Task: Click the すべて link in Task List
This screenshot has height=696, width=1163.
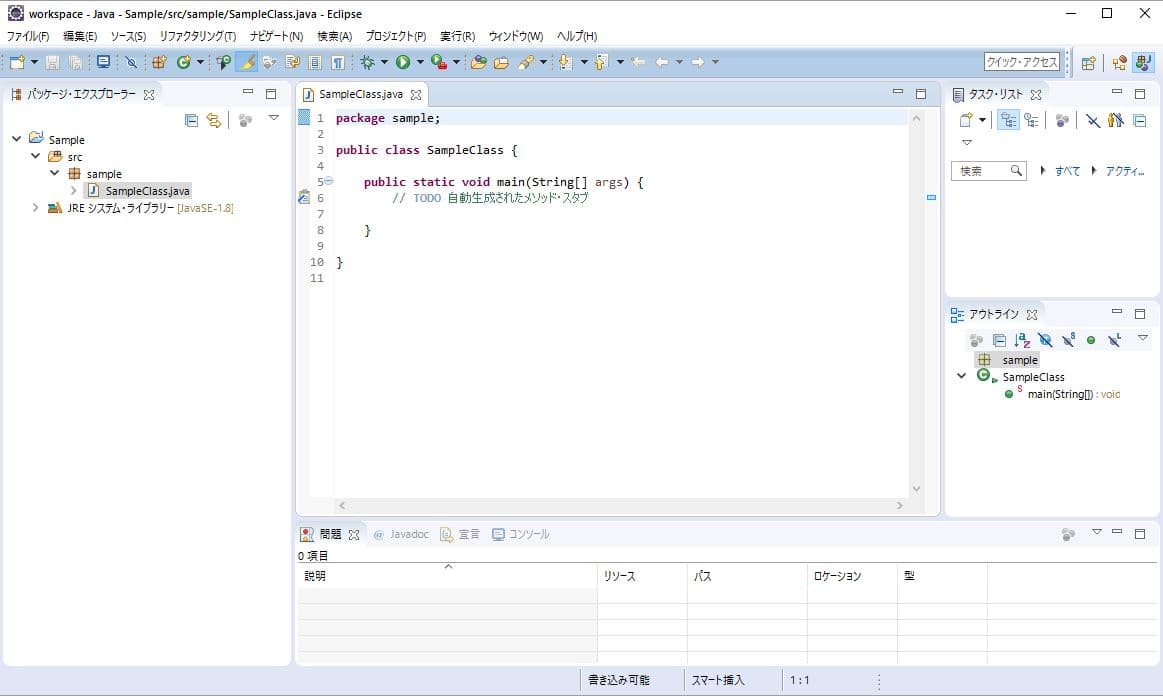Action: point(1067,171)
